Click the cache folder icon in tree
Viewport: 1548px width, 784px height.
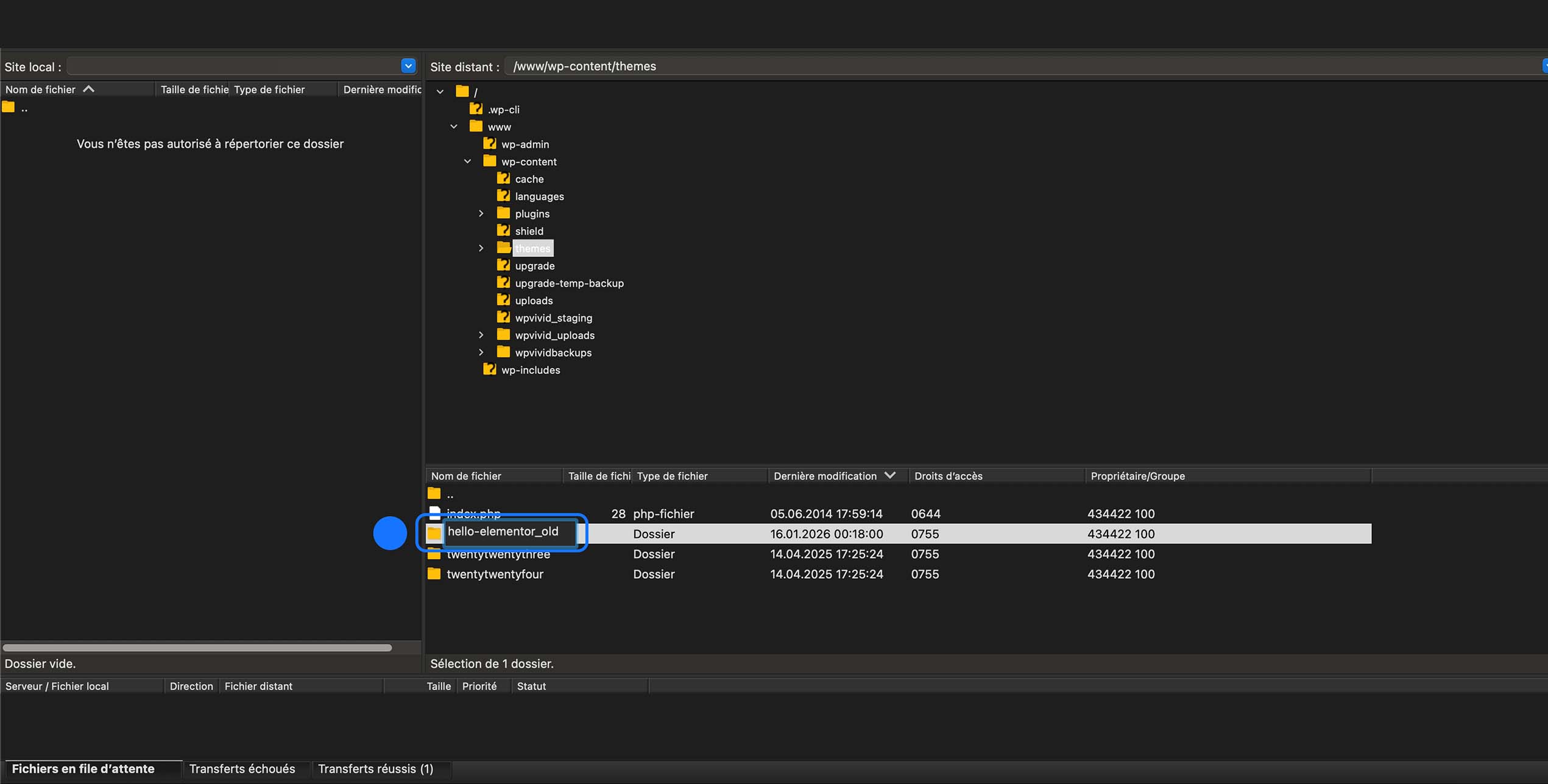tap(503, 178)
